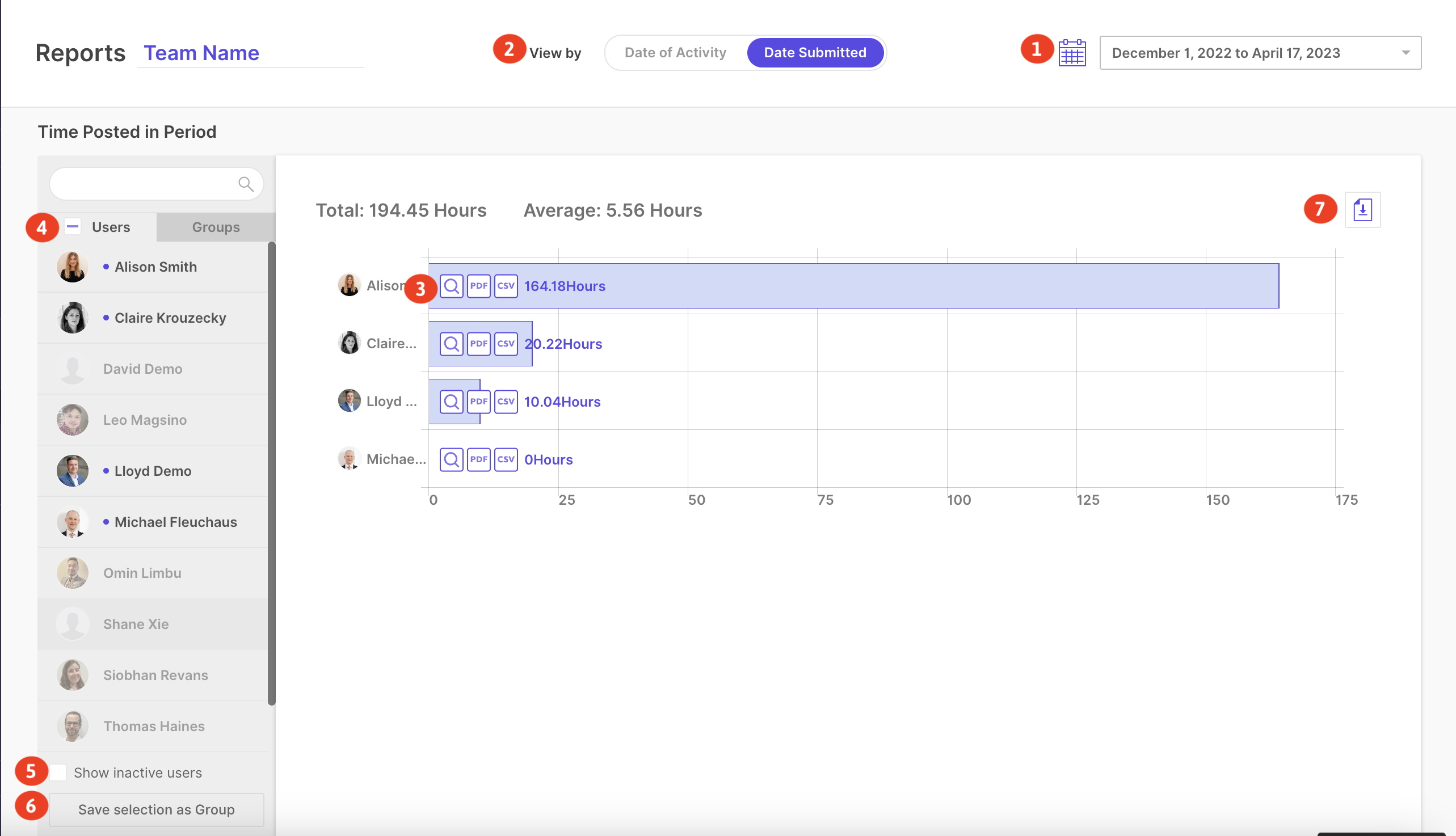This screenshot has width=1456, height=836.
Task: Open Michael's time detail magnifier icon
Action: 452,460
